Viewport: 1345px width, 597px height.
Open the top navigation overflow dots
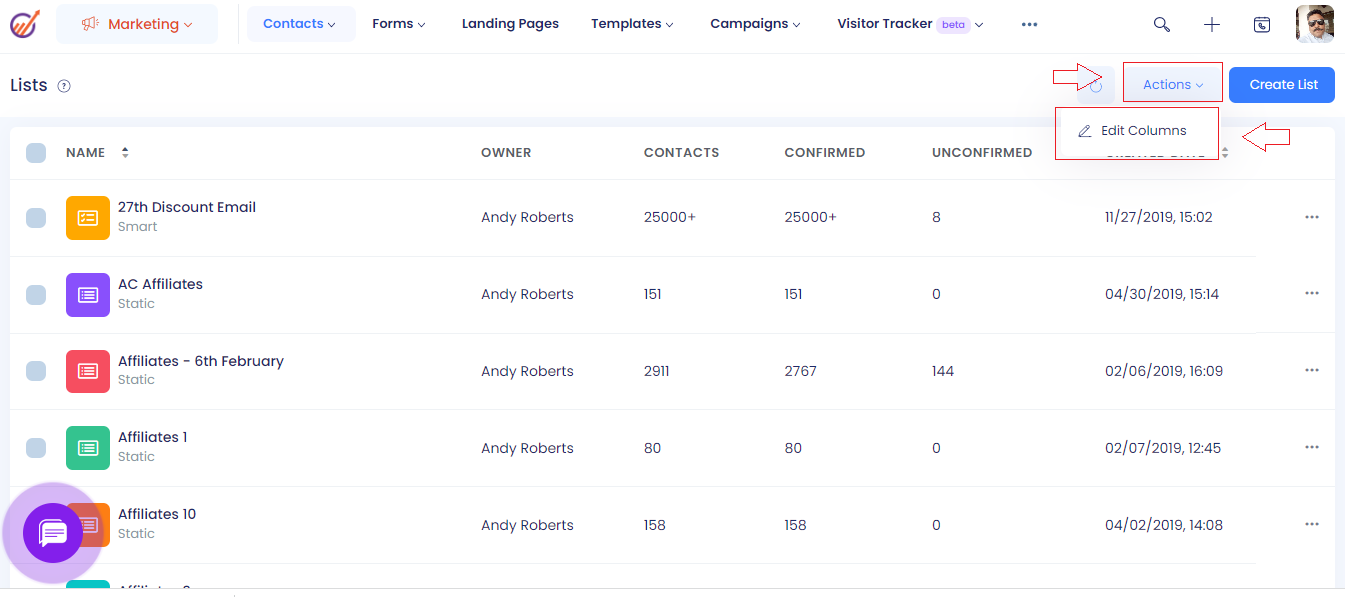click(x=1029, y=25)
